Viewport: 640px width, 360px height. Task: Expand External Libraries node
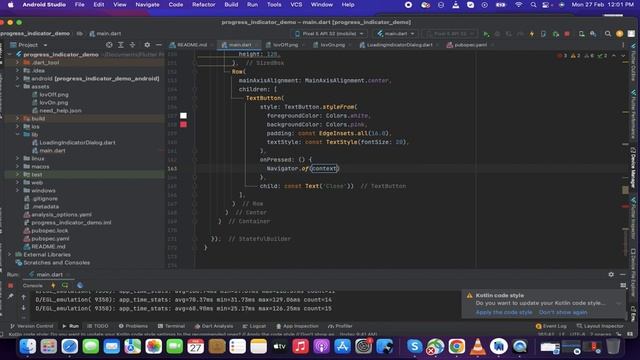click(10, 254)
